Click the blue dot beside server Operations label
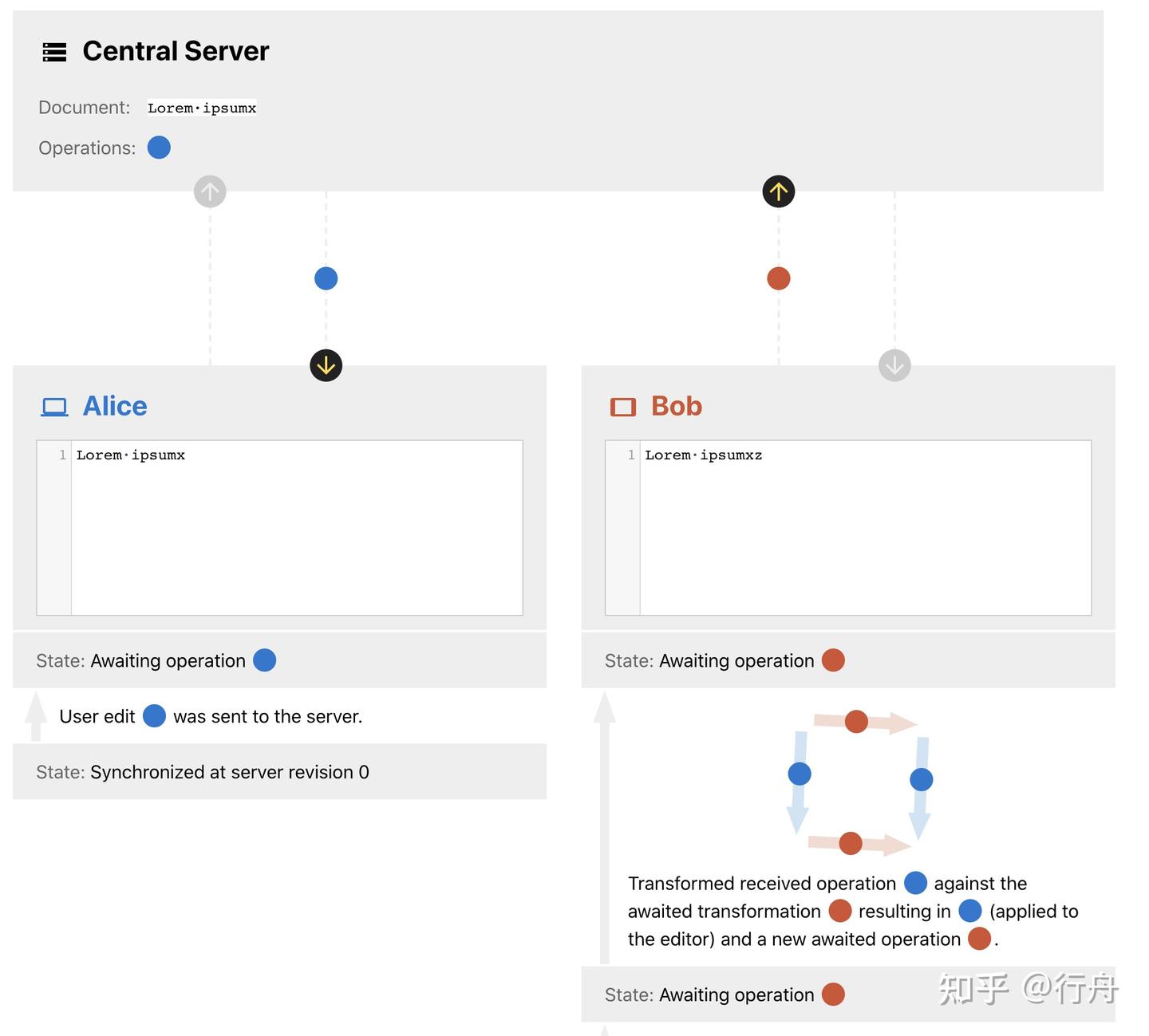Viewport: 1149px width, 1036px height. (159, 148)
